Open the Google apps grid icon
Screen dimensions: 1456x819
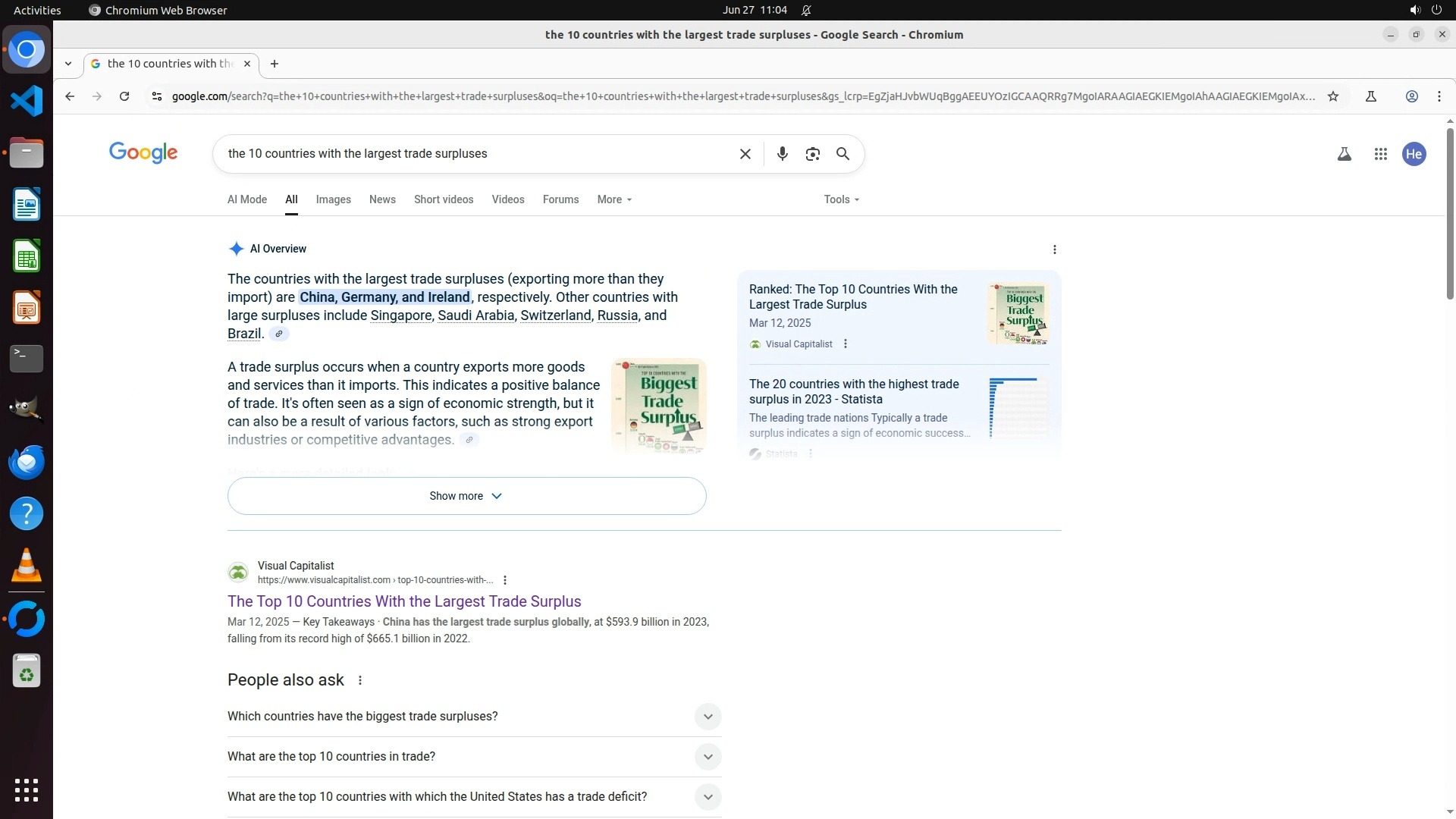pyautogui.click(x=1380, y=154)
